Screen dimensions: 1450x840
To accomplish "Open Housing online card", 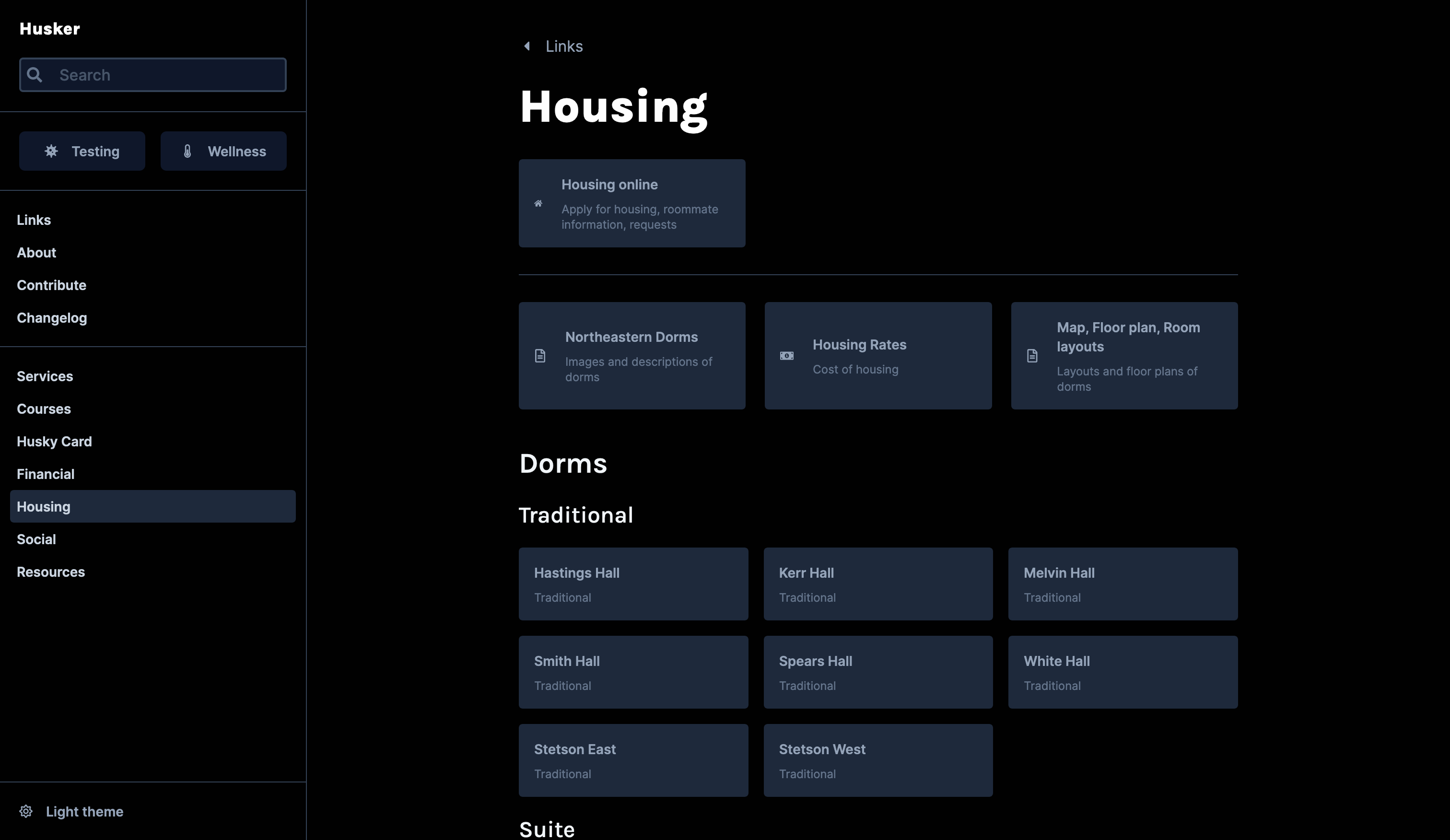I will coord(632,203).
